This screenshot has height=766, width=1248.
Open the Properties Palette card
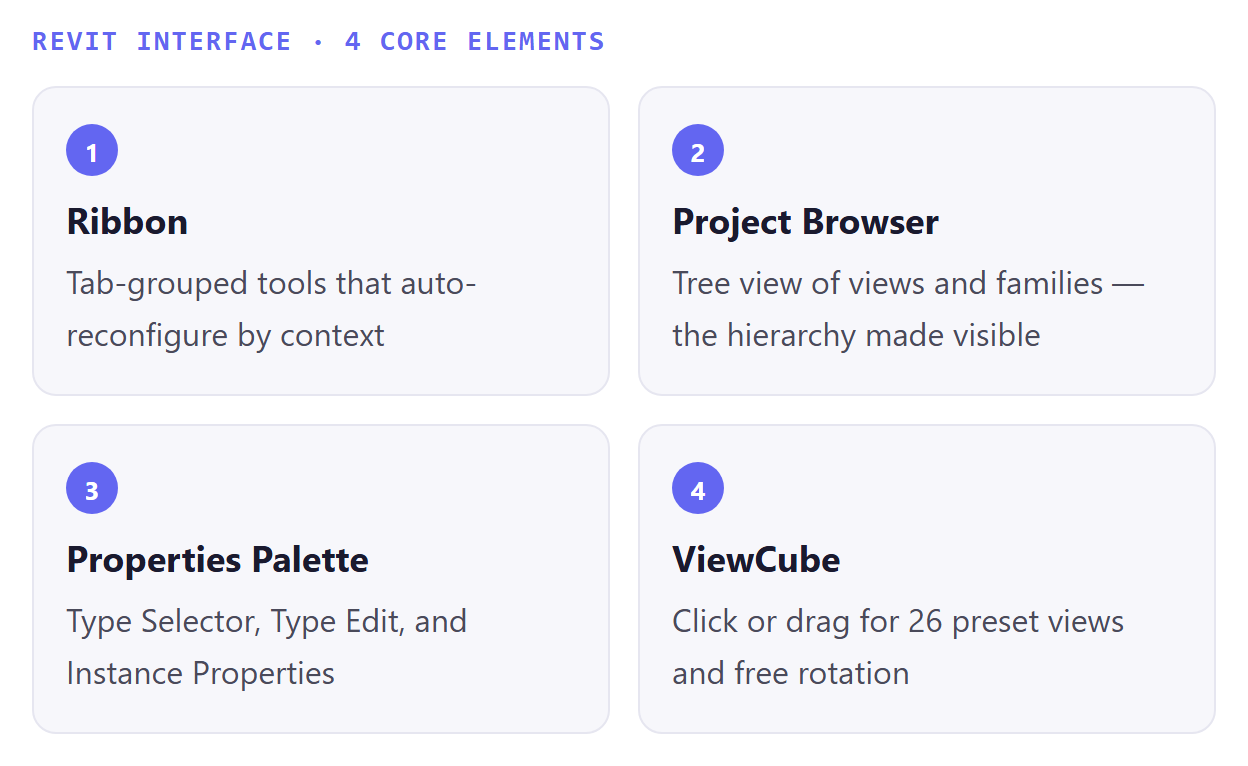pyautogui.click(x=321, y=579)
